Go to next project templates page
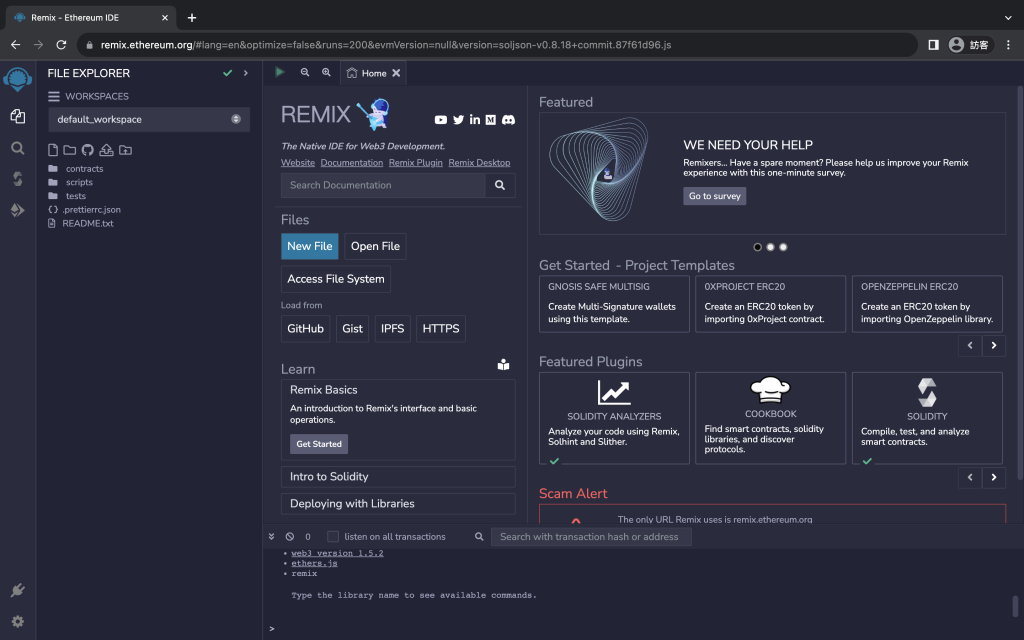This screenshot has height=640, width=1024. click(993, 345)
